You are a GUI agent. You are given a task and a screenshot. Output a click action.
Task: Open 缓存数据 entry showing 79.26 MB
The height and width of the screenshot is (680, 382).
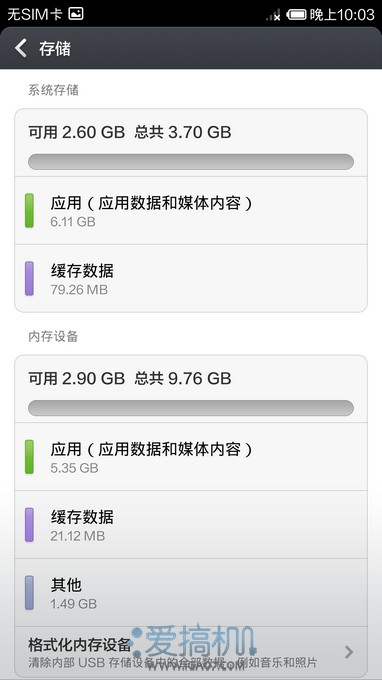click(191, 278)
